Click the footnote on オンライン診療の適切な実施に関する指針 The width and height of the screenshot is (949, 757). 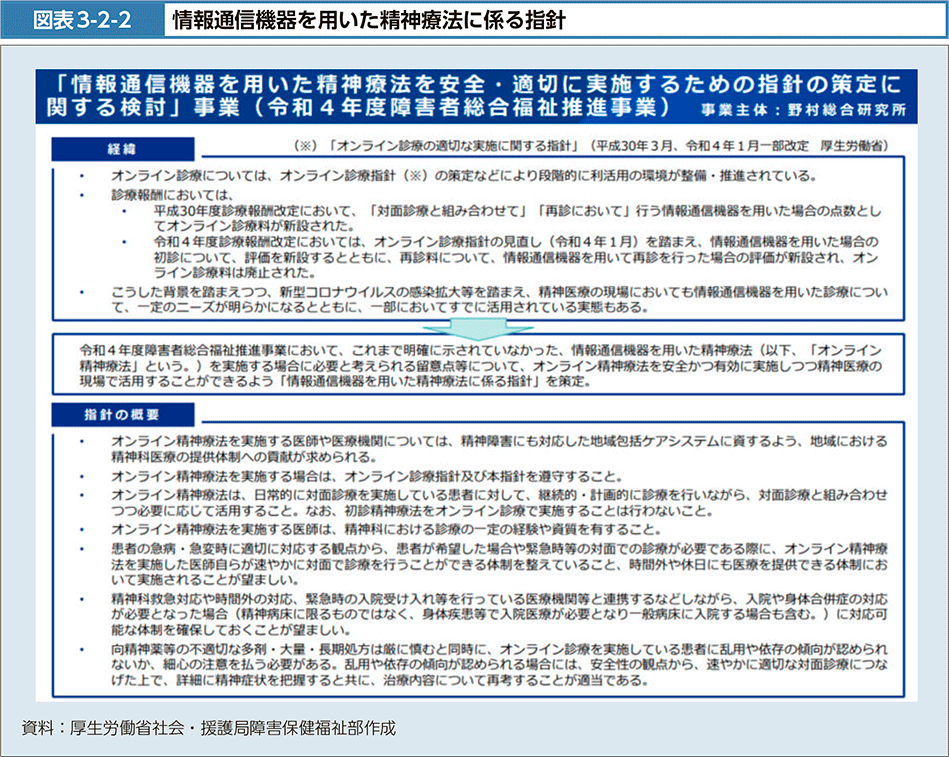[x=590, y=146]
